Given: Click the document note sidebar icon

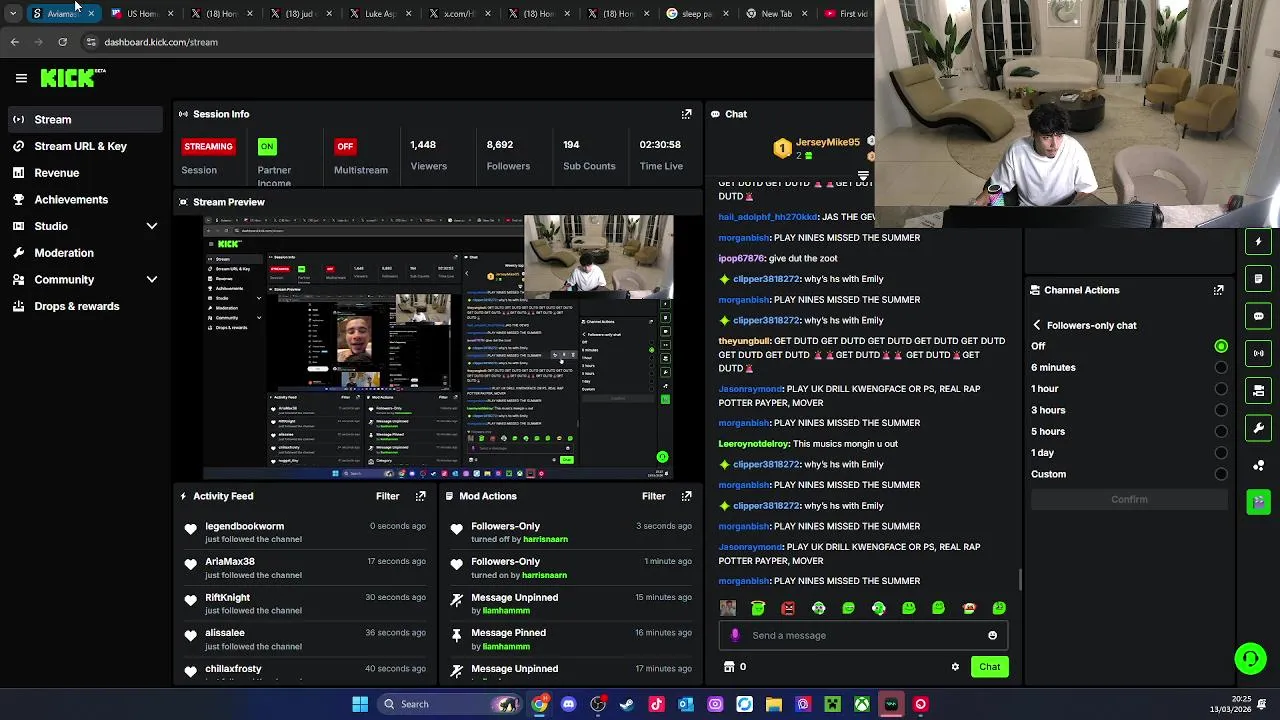Looking at the screenshot, I should pyautogui.click(x=1259, y=278).
